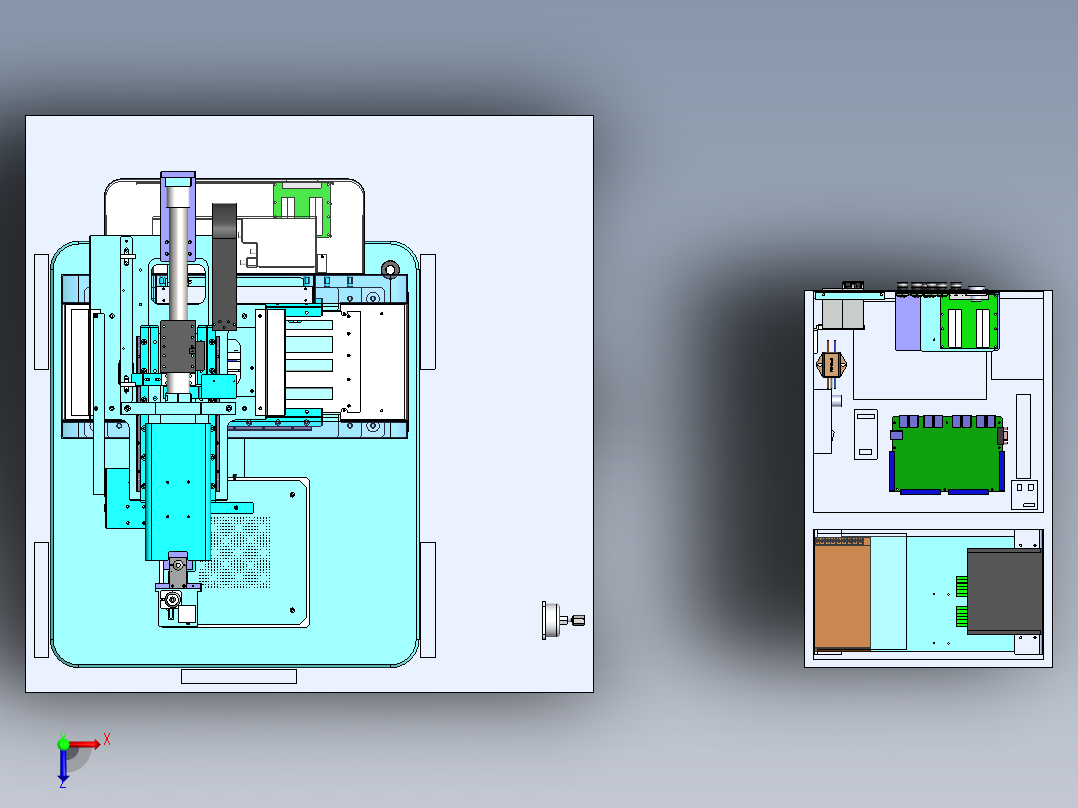The image size is (1078, 808).
Task: Click the red X axis arrow of the triad
Action: pyautogui.click(x=85, y=744)
